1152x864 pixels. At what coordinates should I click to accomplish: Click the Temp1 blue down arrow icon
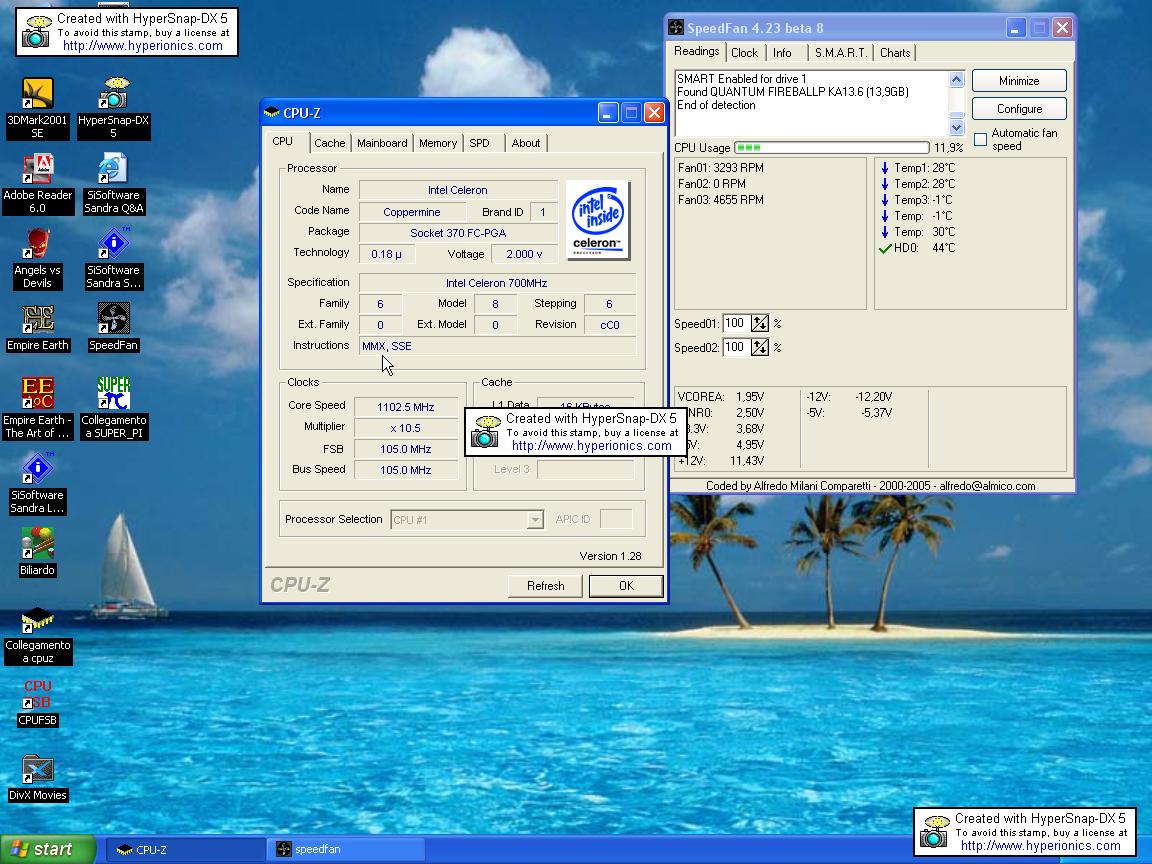(x=885, y=168)
